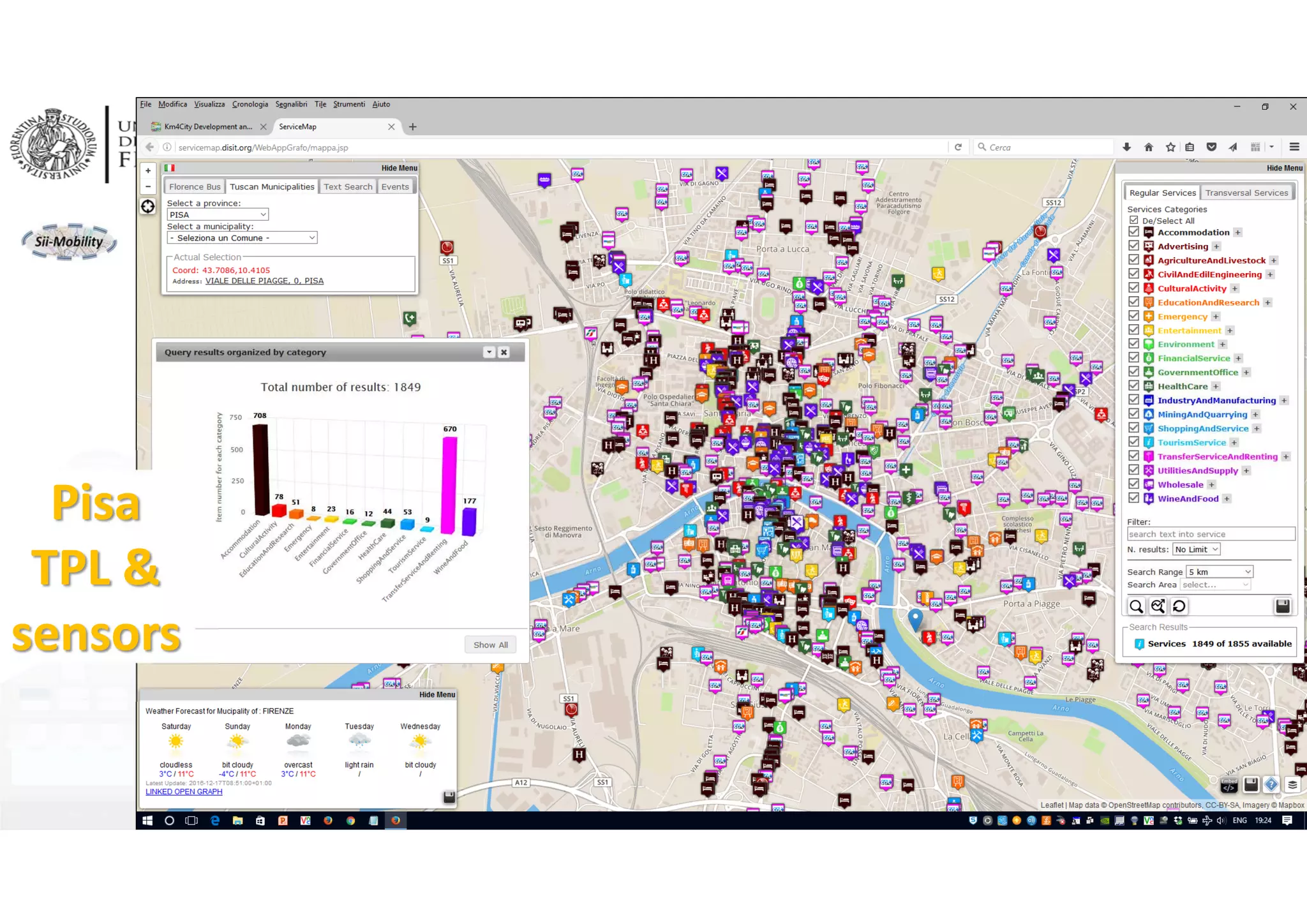Open Microsoft Edge from the taskbar
Viewport: 1307px width, 924px height.
point(215,821)
